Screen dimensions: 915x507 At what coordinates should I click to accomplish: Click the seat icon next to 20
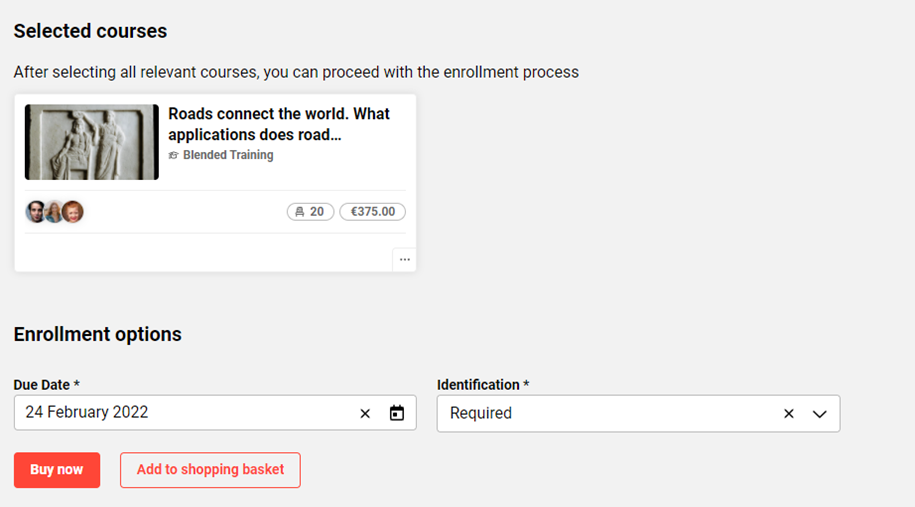pos(299,212)
